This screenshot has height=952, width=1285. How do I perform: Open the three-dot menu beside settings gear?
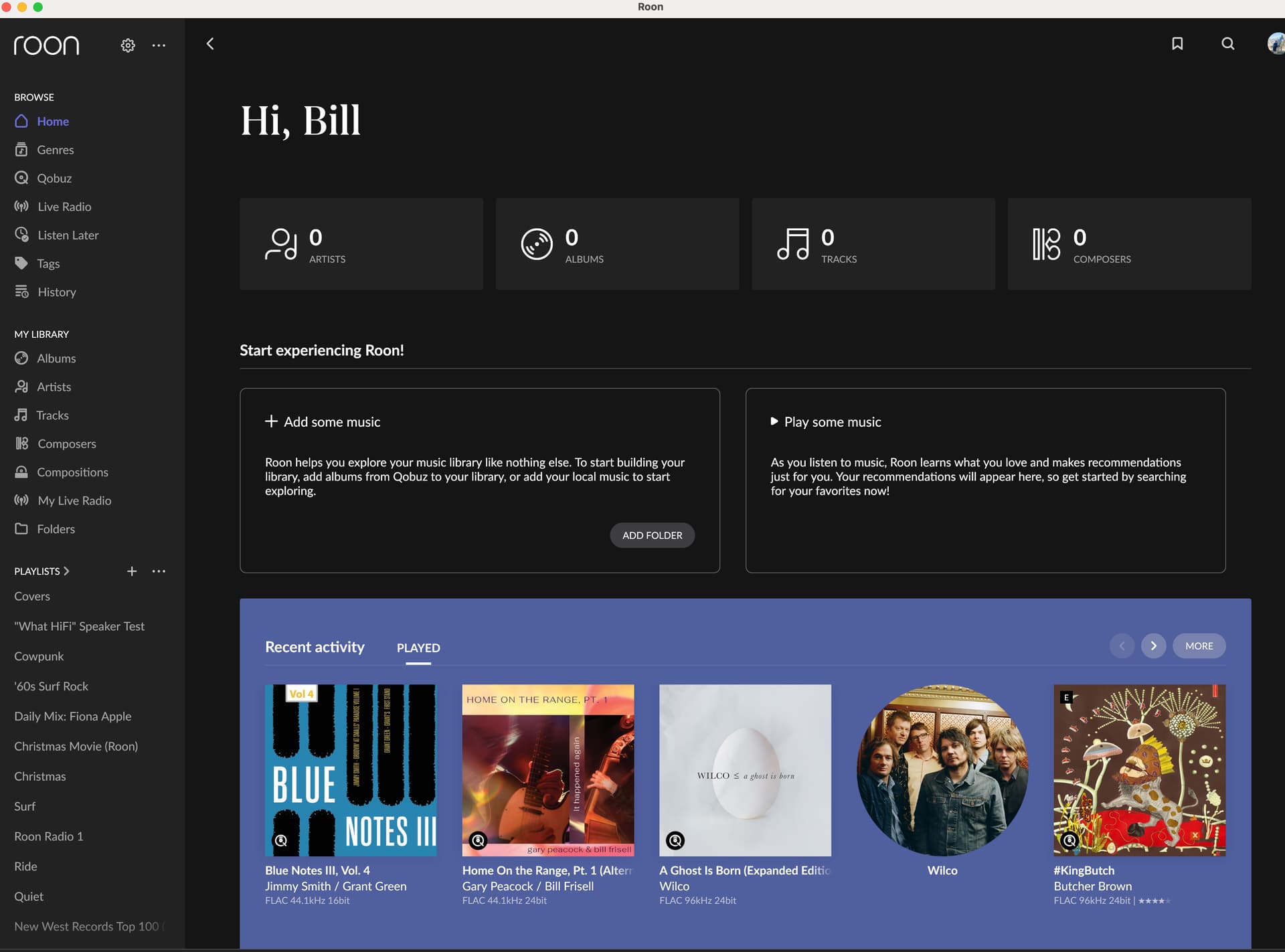(x=159, y=45)
